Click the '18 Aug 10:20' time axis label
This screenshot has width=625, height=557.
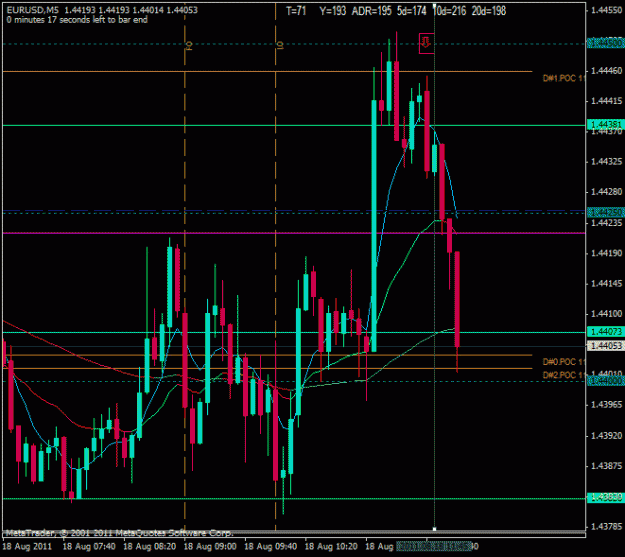click(331, 546)
